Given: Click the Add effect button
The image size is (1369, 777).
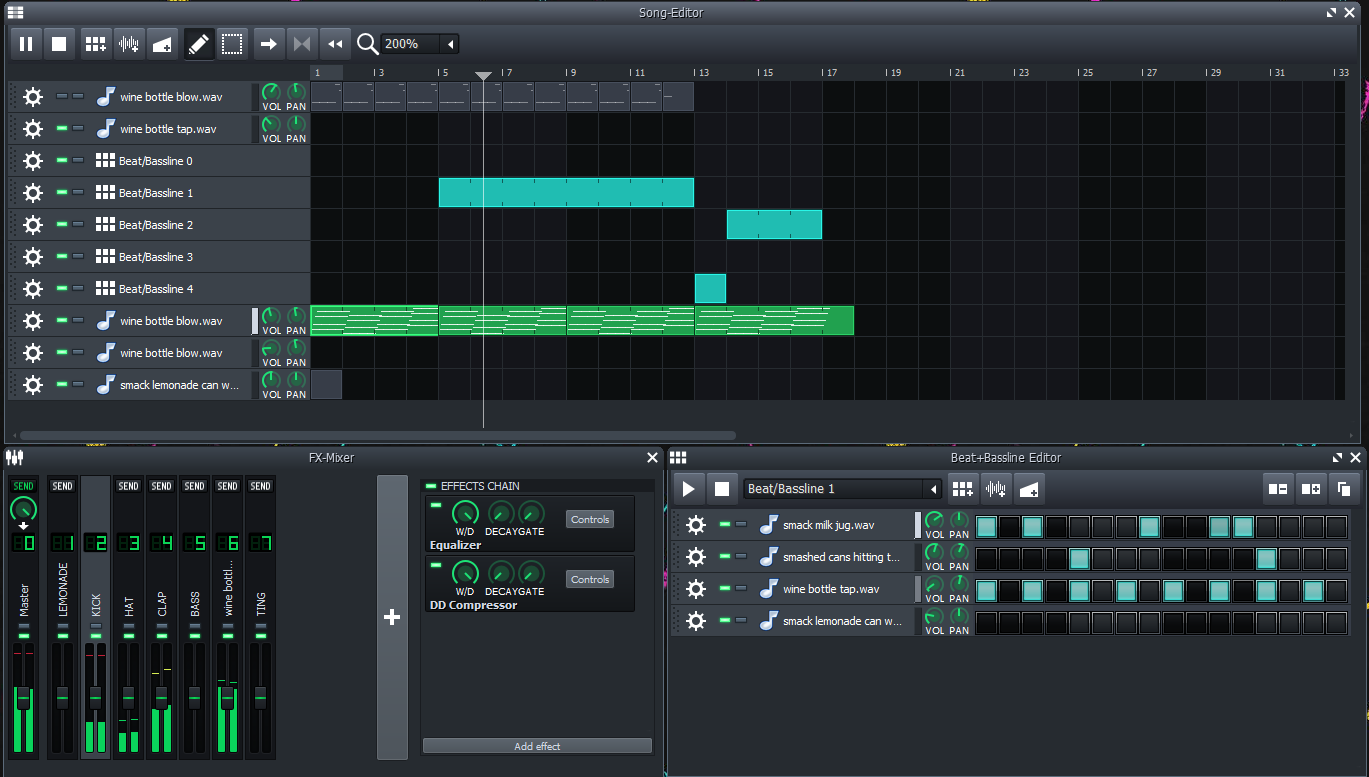Looking at the screenshot, I should [x=537, y=746].
